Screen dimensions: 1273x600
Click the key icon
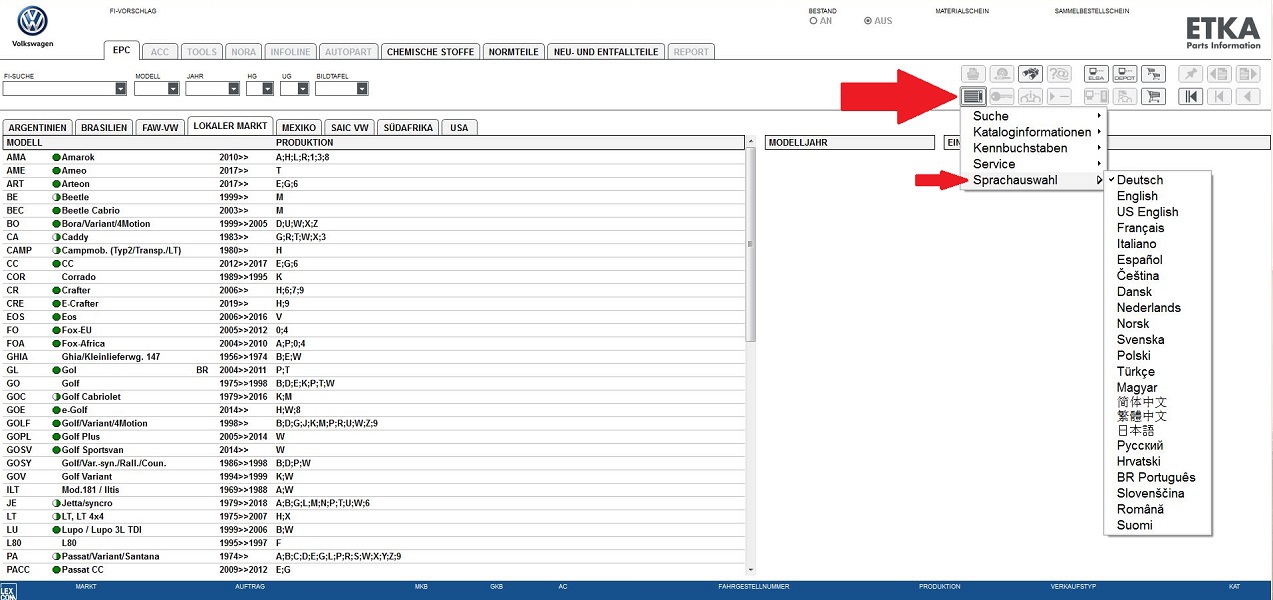click(1002, 96)
